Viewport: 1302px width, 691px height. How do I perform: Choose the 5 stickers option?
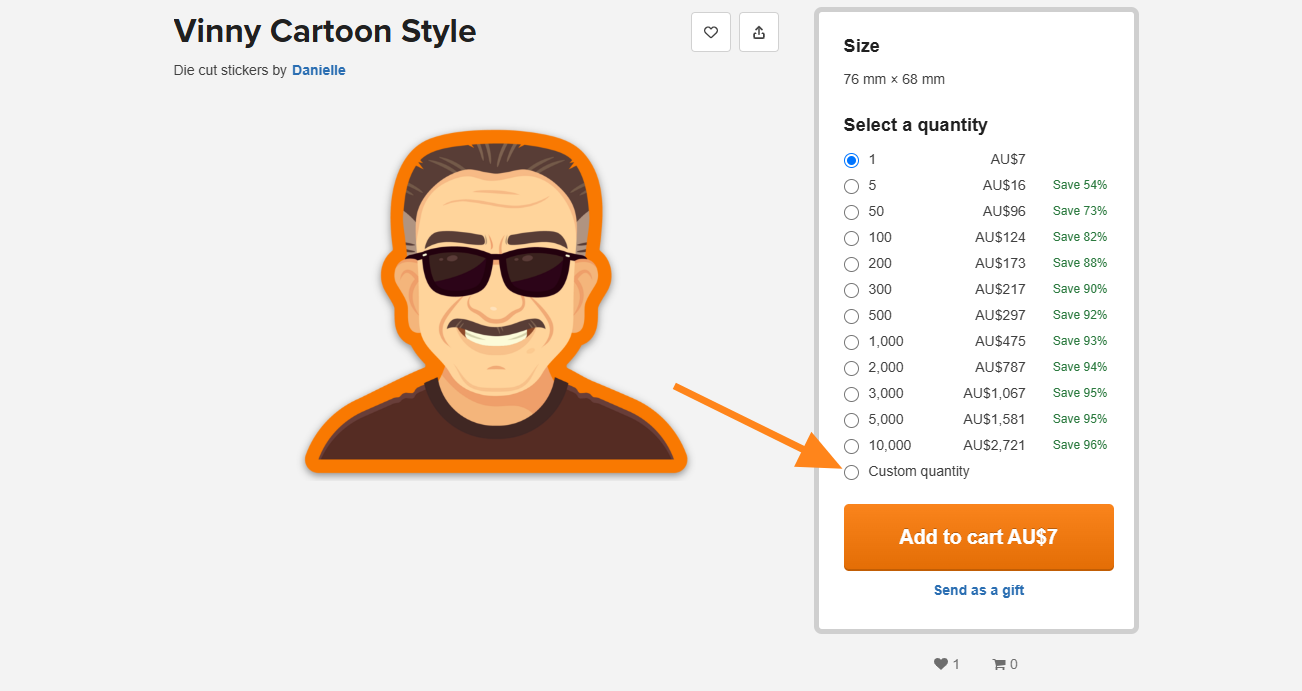[851, 185]
